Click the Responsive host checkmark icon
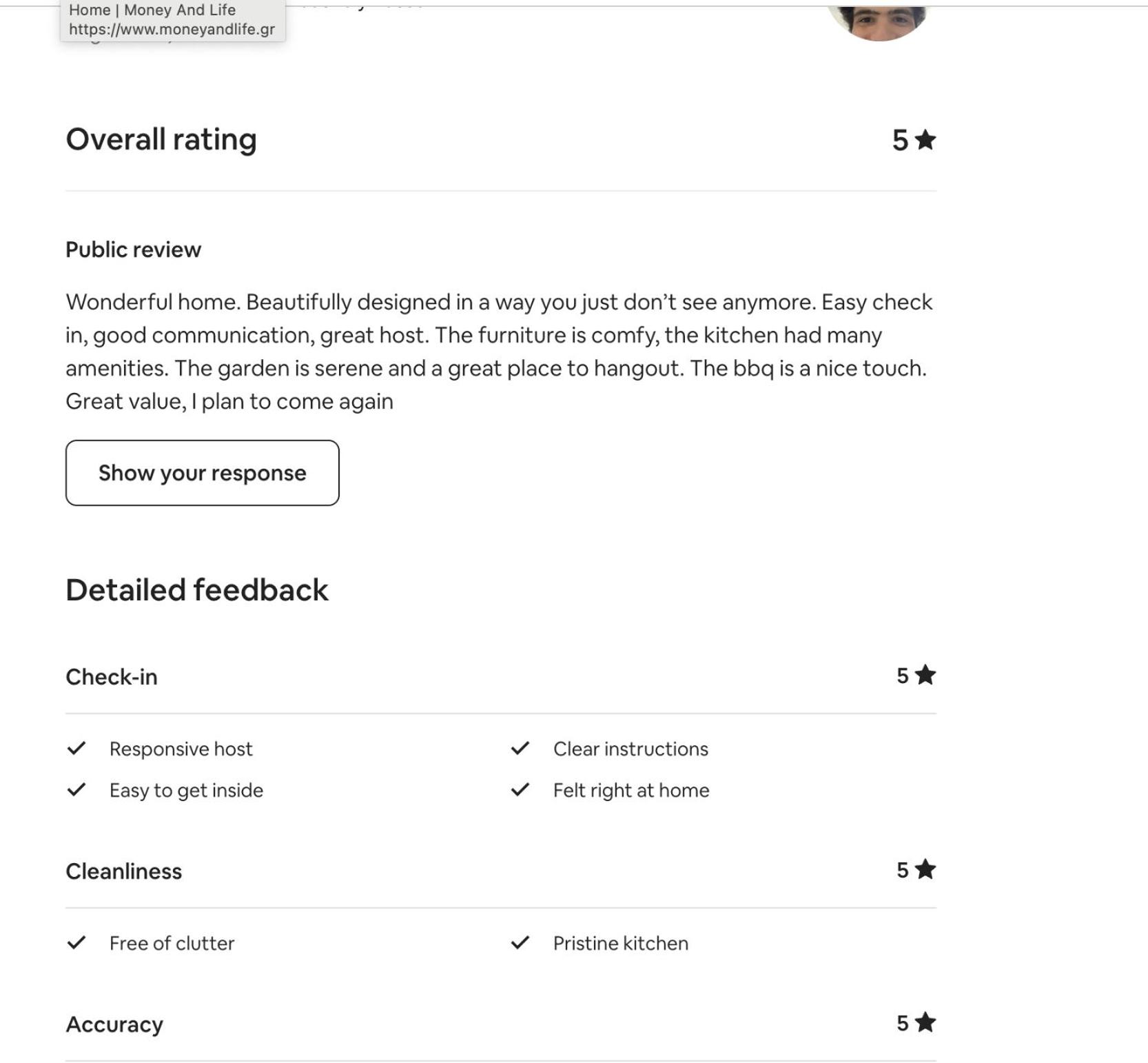 click(76, 748)
